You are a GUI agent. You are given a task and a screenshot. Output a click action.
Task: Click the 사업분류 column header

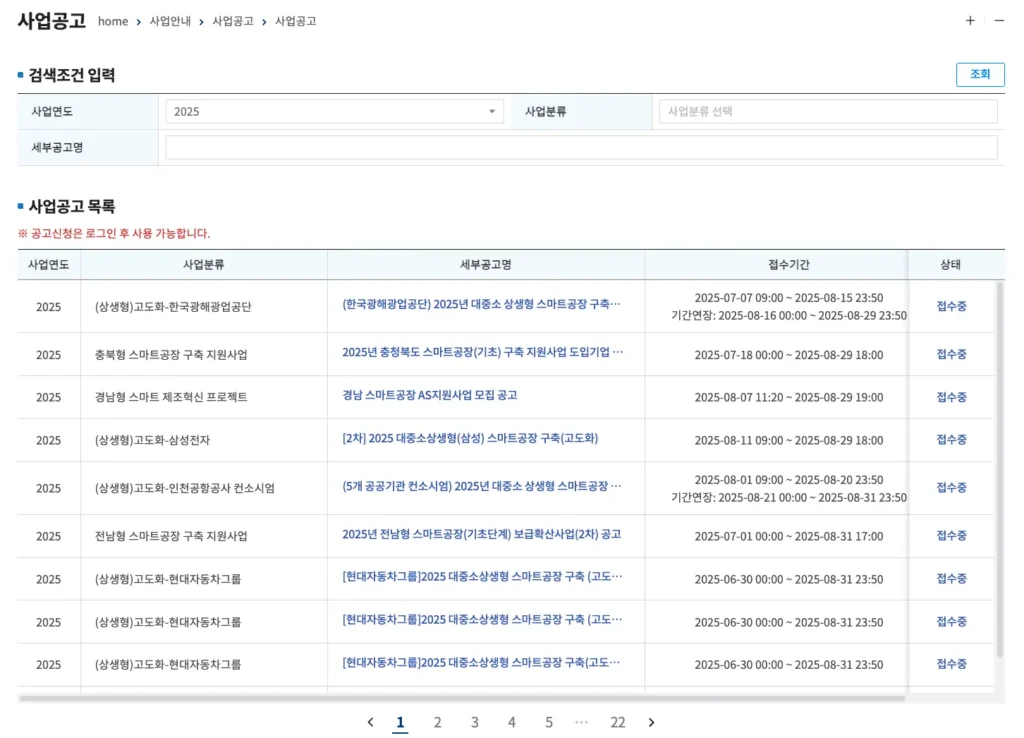204,265
